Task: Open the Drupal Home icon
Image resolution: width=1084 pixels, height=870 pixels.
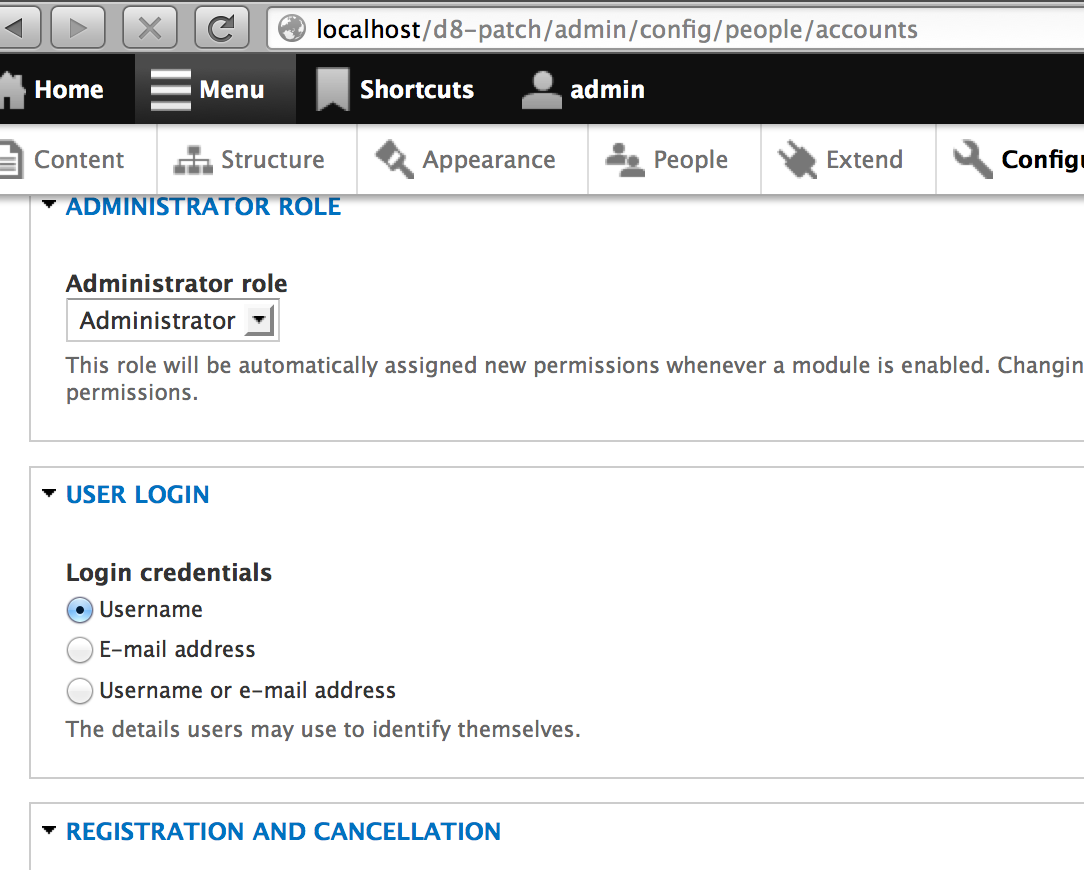Action: coord(10,88)
